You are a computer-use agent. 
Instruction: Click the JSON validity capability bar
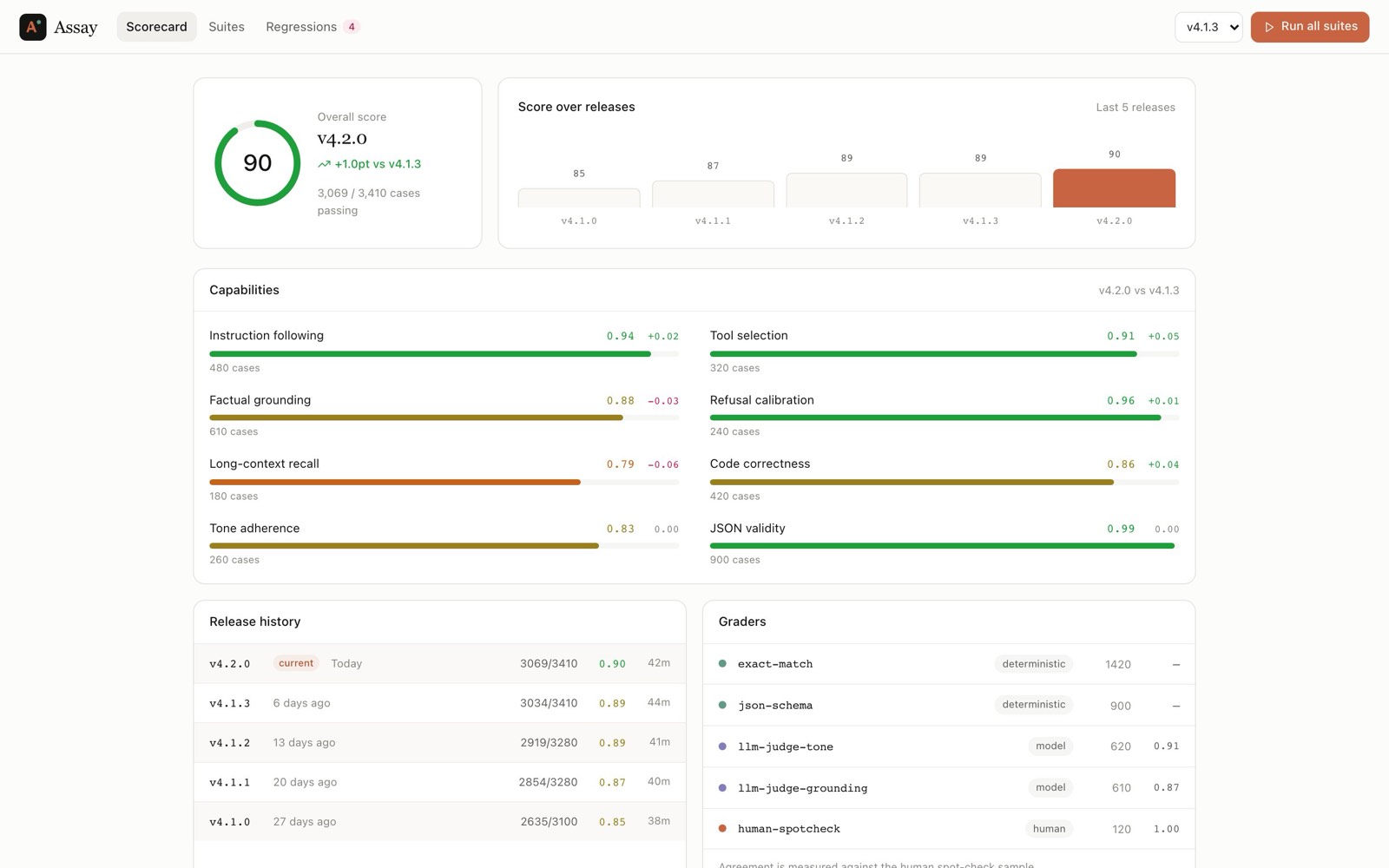coord(945,546)
